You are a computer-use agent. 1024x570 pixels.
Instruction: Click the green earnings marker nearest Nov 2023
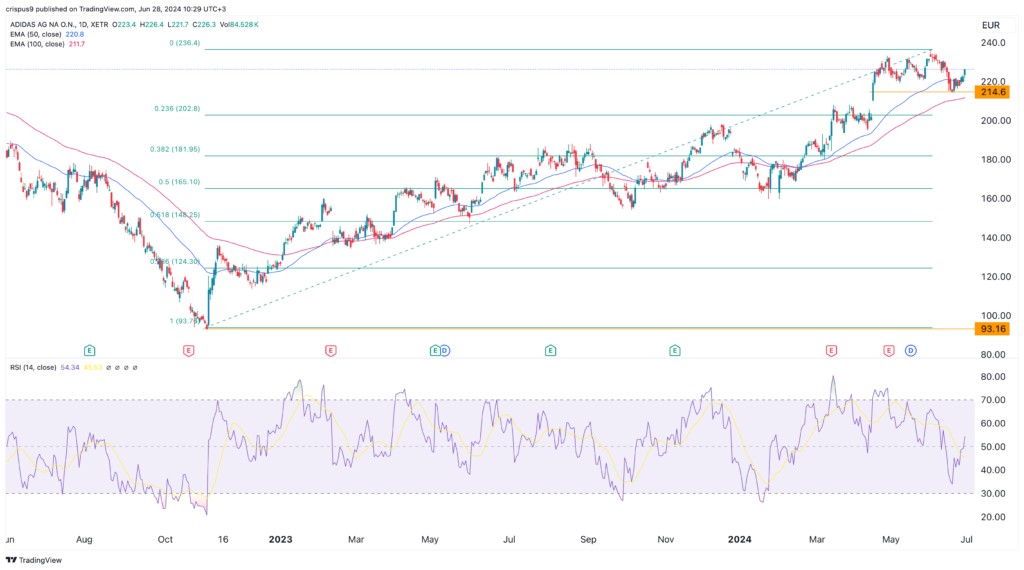click(675, 351)
